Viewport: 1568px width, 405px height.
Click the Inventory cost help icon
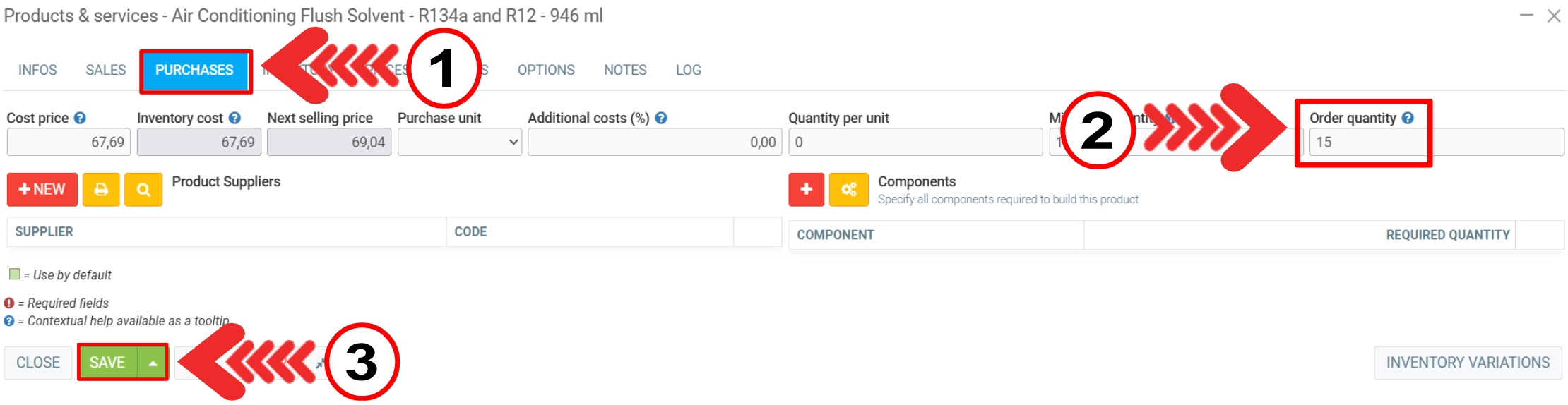[x=234, y=118]
